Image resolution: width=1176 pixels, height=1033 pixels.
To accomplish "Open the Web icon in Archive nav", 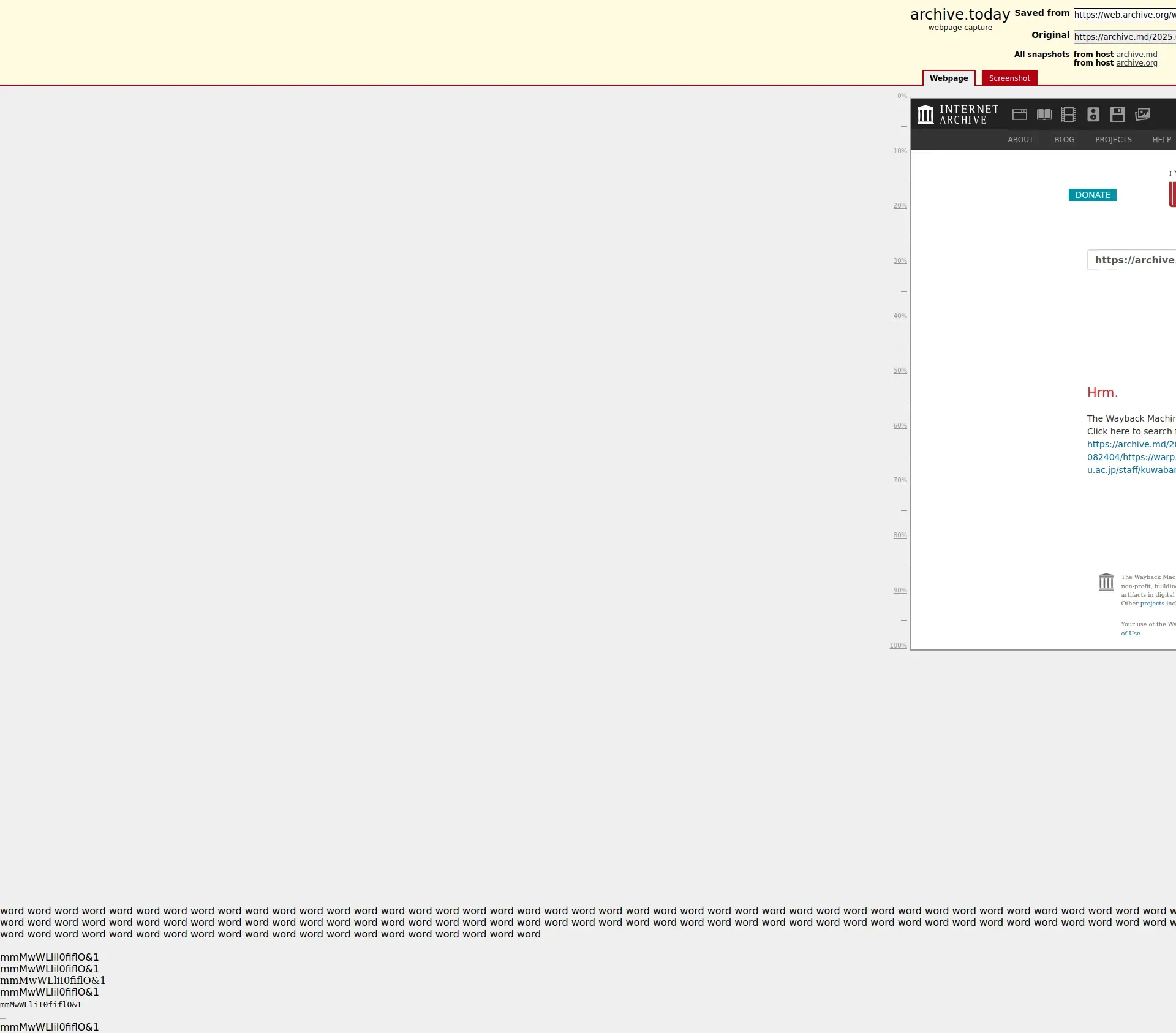I will click(1019, 115).
